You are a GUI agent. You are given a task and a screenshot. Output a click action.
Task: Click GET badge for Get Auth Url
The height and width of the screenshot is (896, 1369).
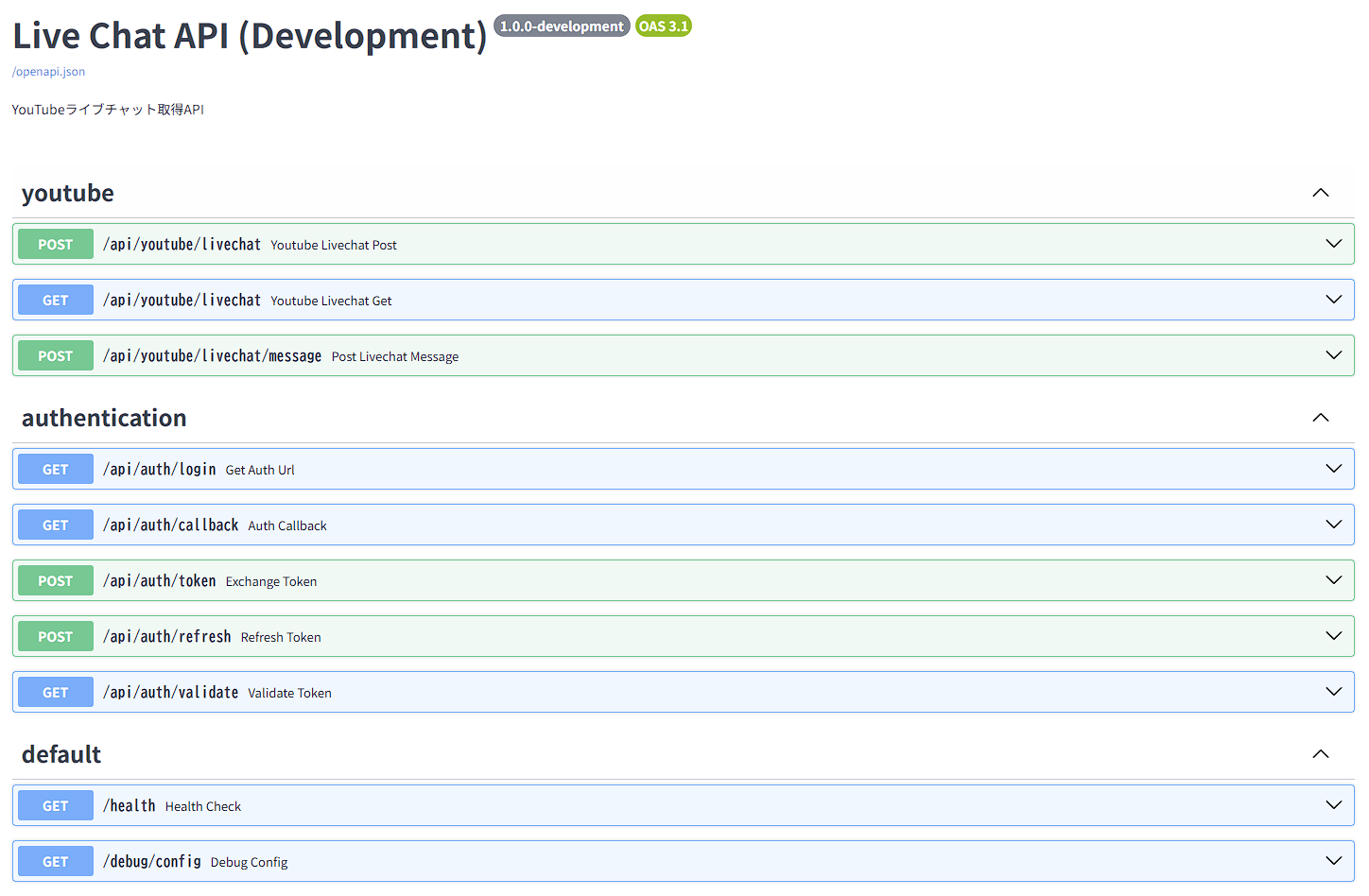tap(56, 469)
